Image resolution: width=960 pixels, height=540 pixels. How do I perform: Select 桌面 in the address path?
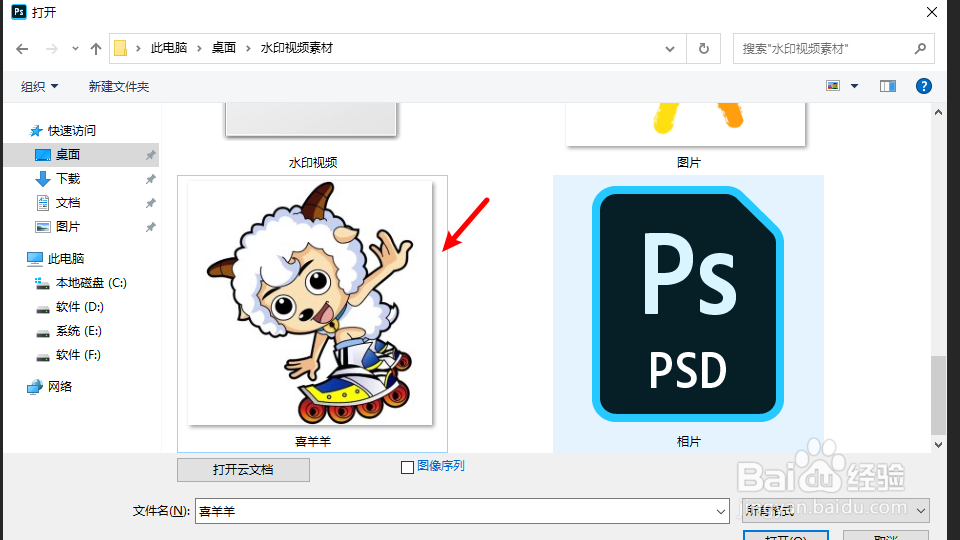223,48
